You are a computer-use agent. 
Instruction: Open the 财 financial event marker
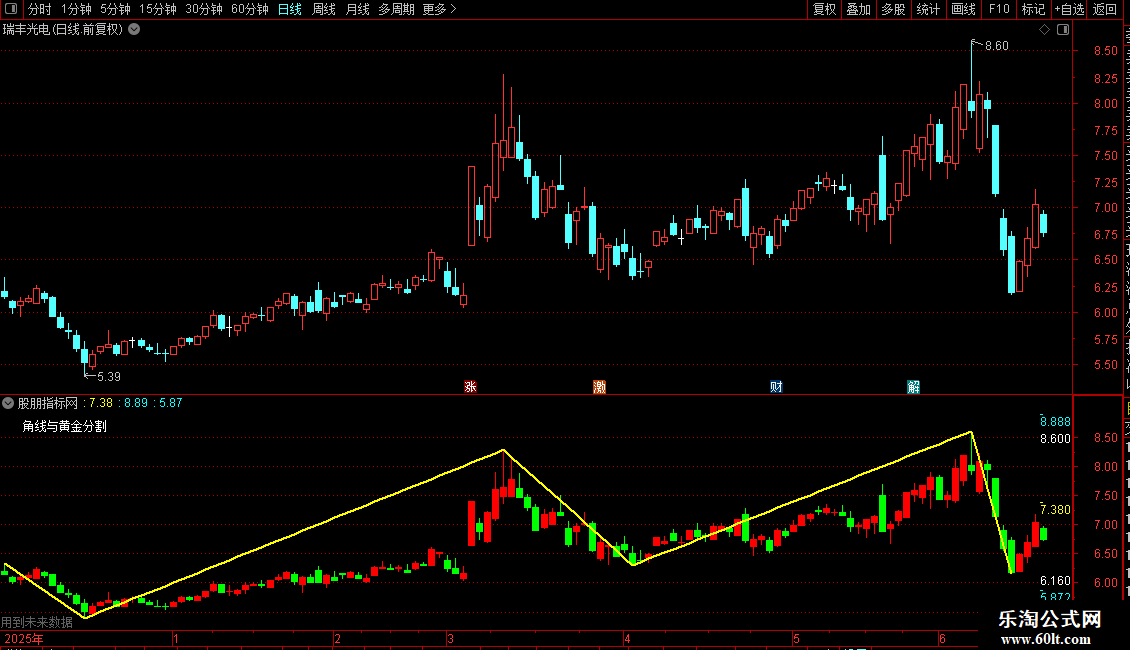[776, 387]
